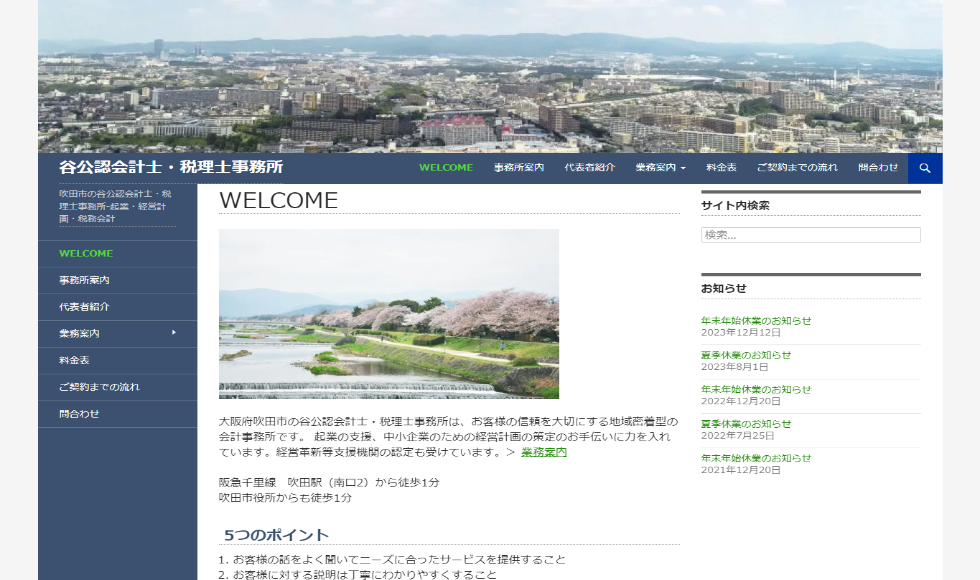Expand the 業務案内 submenu arrow in sidebar

tap(173, 333)
